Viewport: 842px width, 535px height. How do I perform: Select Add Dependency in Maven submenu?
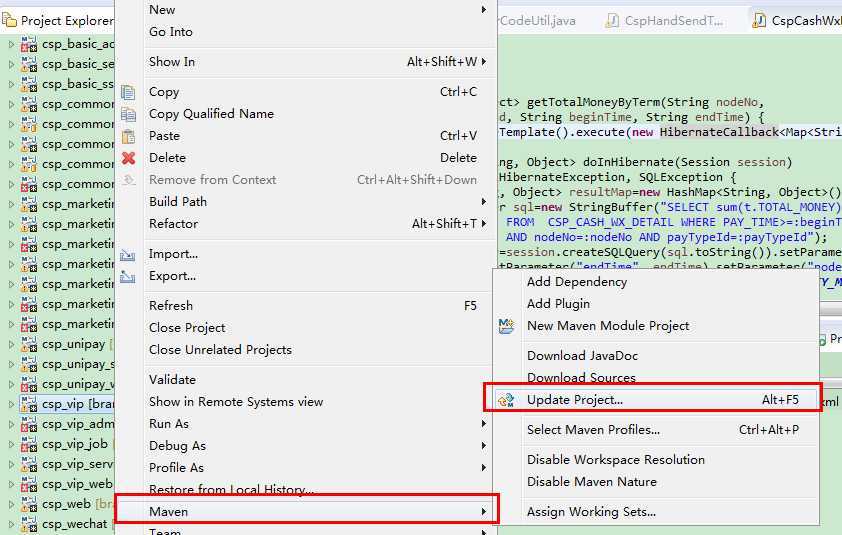[656, 282]
